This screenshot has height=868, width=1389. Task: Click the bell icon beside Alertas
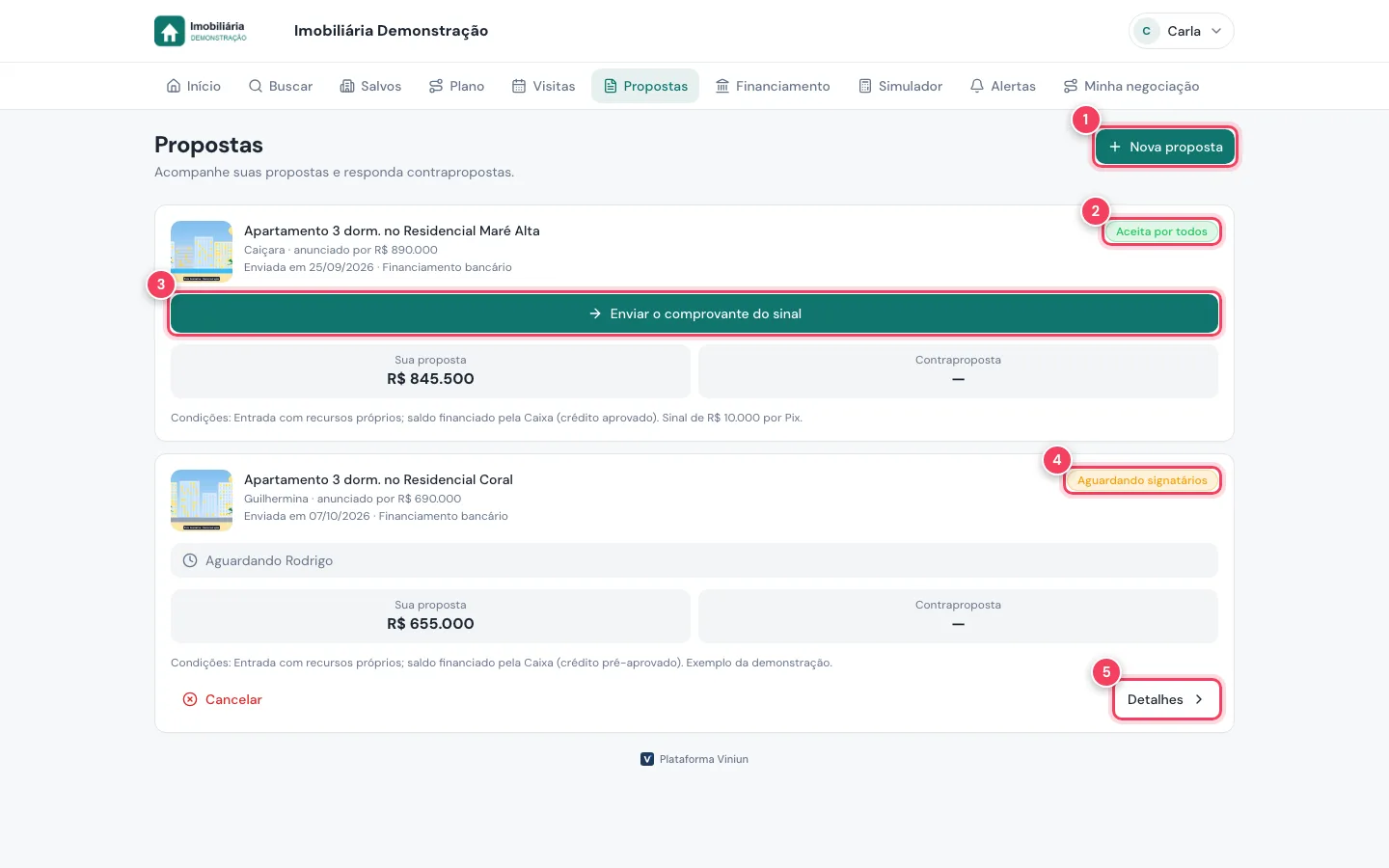pos(977,86)
